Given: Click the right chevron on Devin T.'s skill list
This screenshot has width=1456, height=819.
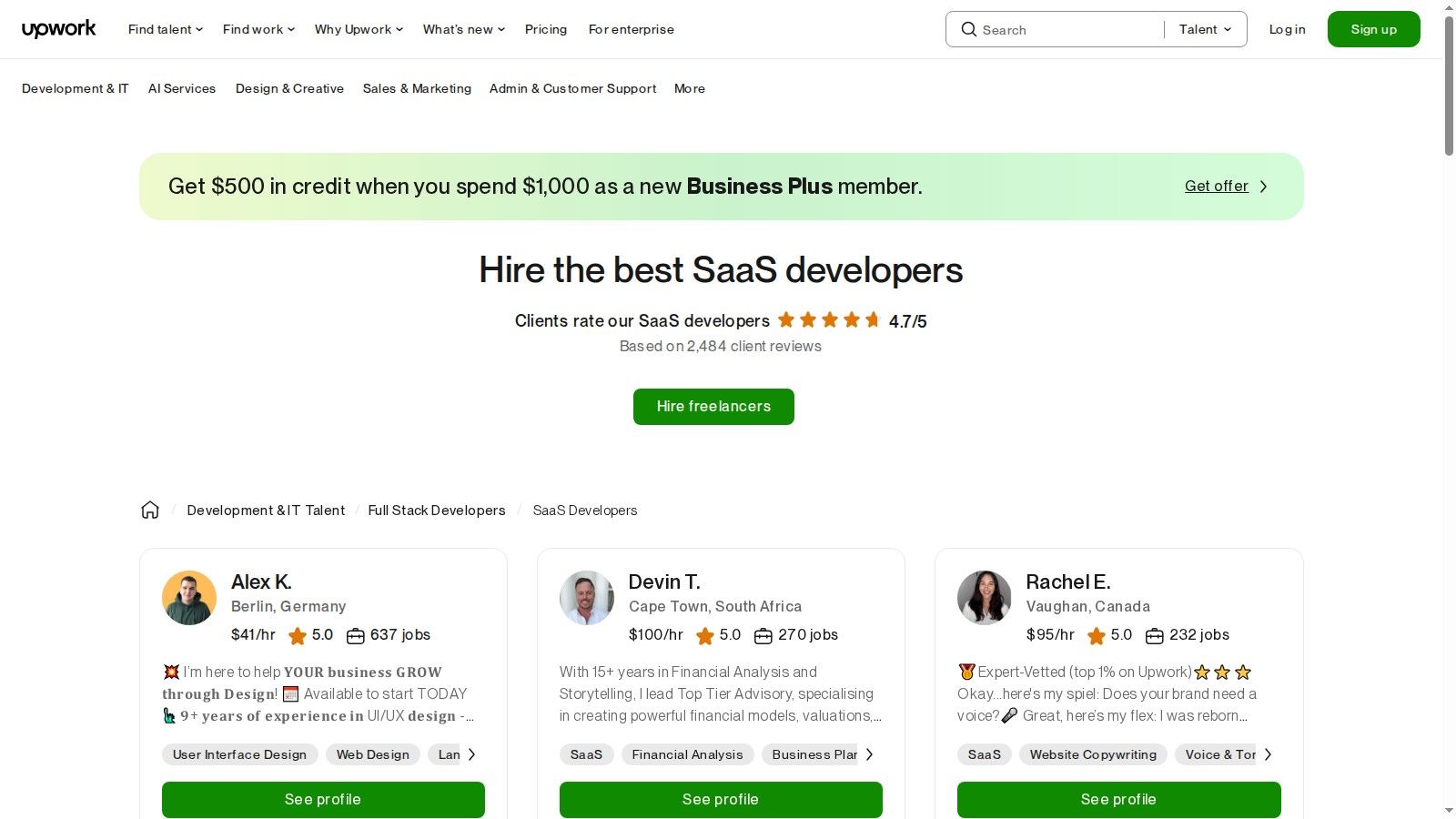Looking at the screenshot, I should pos(870,753).
